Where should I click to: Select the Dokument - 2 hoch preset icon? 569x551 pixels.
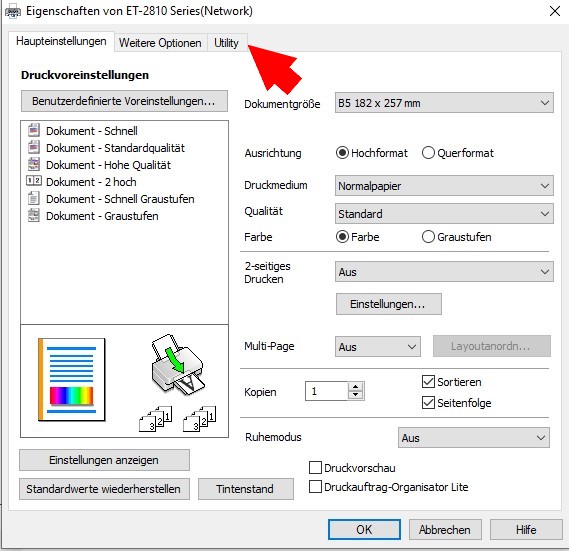click(34, 181)
